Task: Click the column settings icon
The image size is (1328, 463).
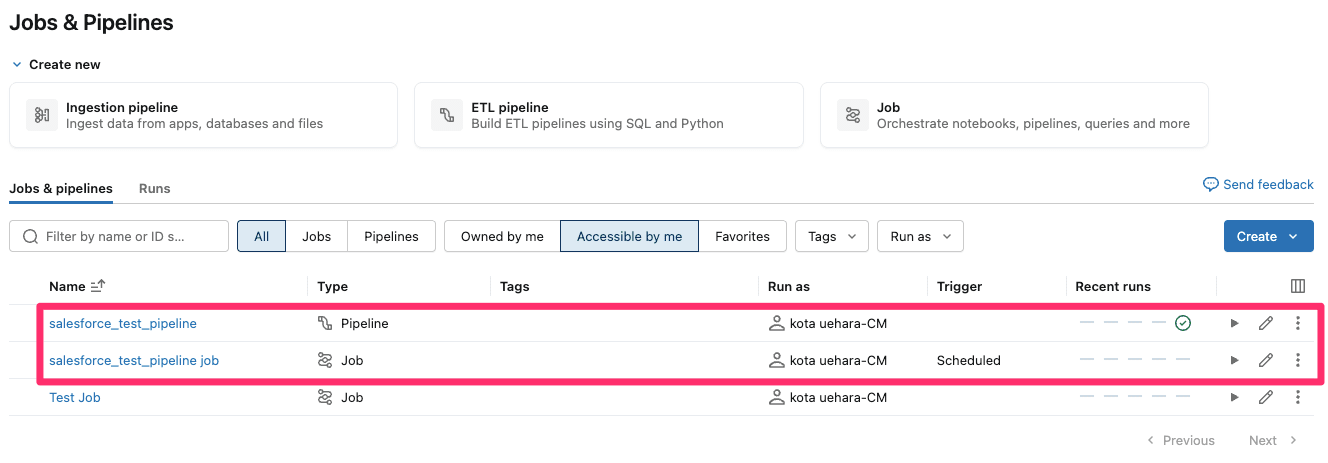Action: [1298, 286]
